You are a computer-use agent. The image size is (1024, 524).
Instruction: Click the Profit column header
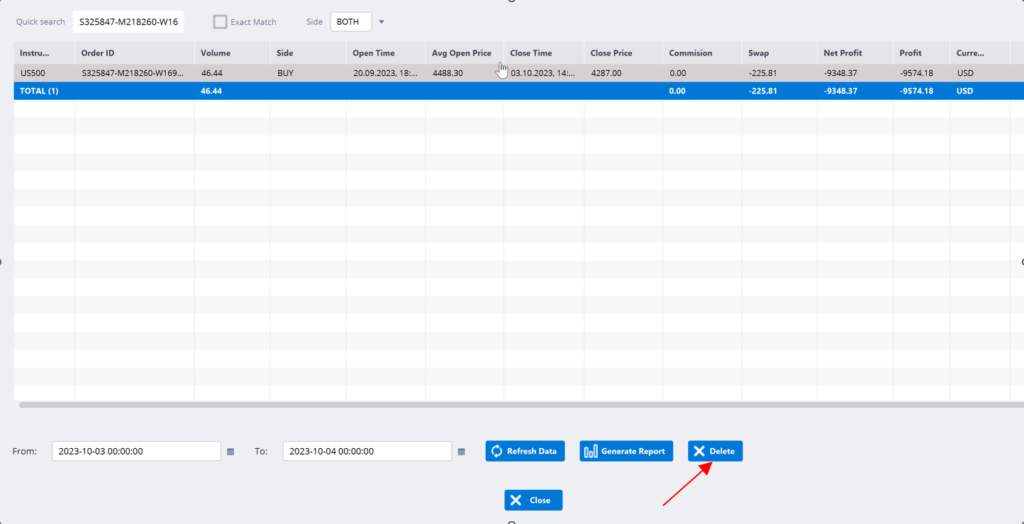pyautogui.click(x=922, y=53)
